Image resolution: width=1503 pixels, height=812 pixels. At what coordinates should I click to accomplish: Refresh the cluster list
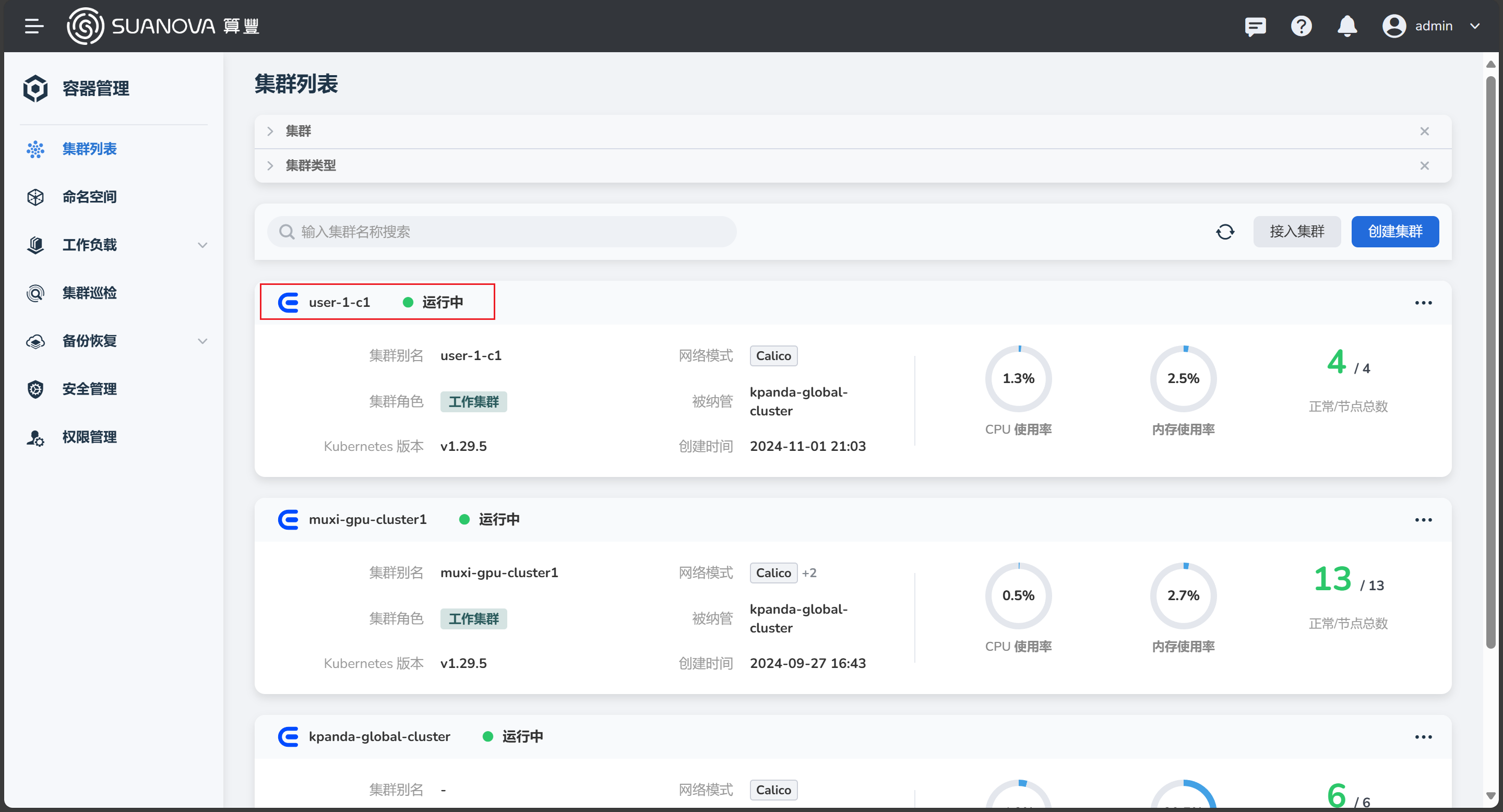[x=1225, y=232]
